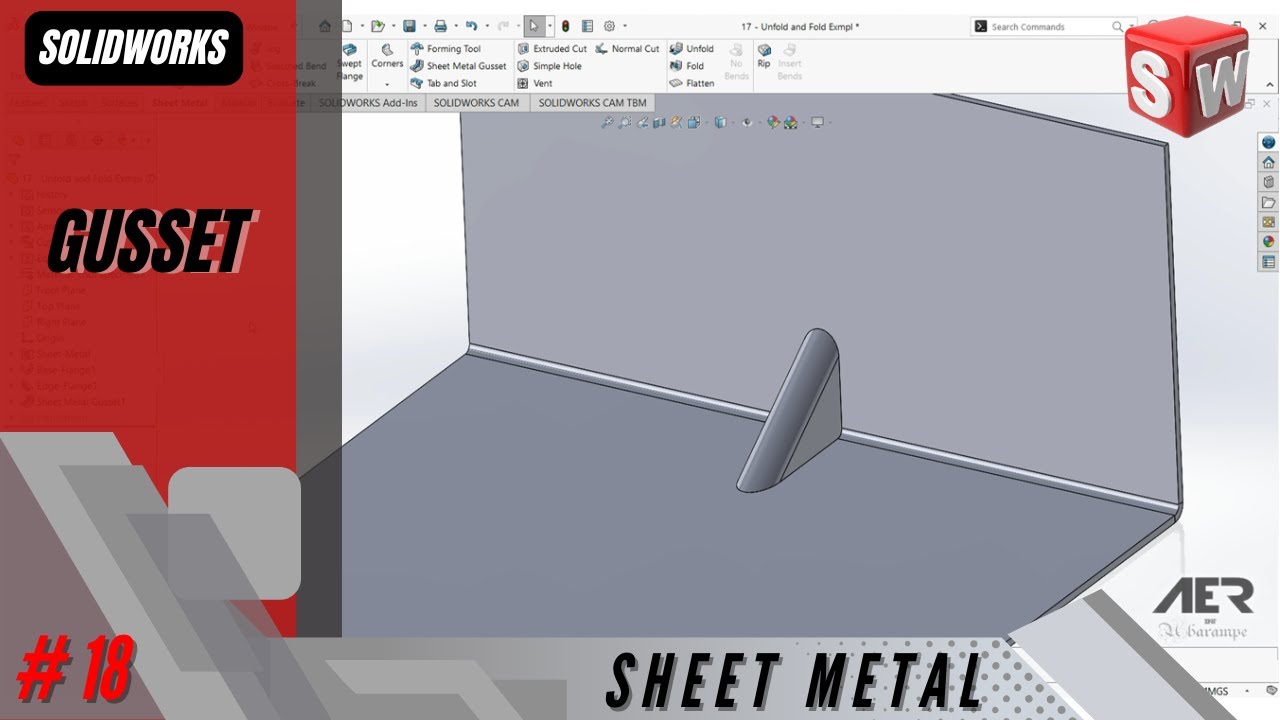Open Appearances tab in task pane
Screen dimensions: 1280x720
(x=1268, y=241)
